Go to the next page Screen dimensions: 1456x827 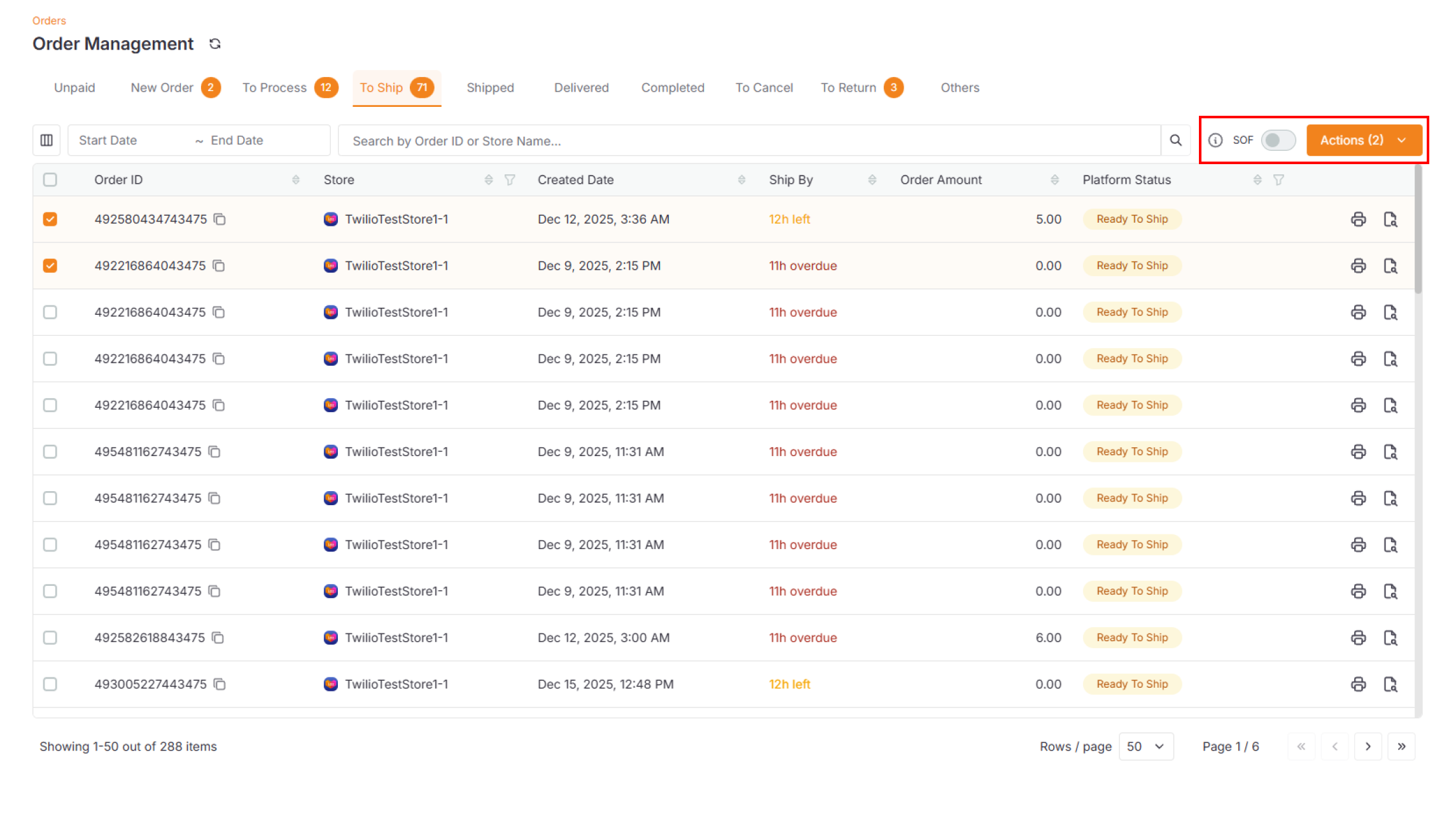(x=1368, y=746)
